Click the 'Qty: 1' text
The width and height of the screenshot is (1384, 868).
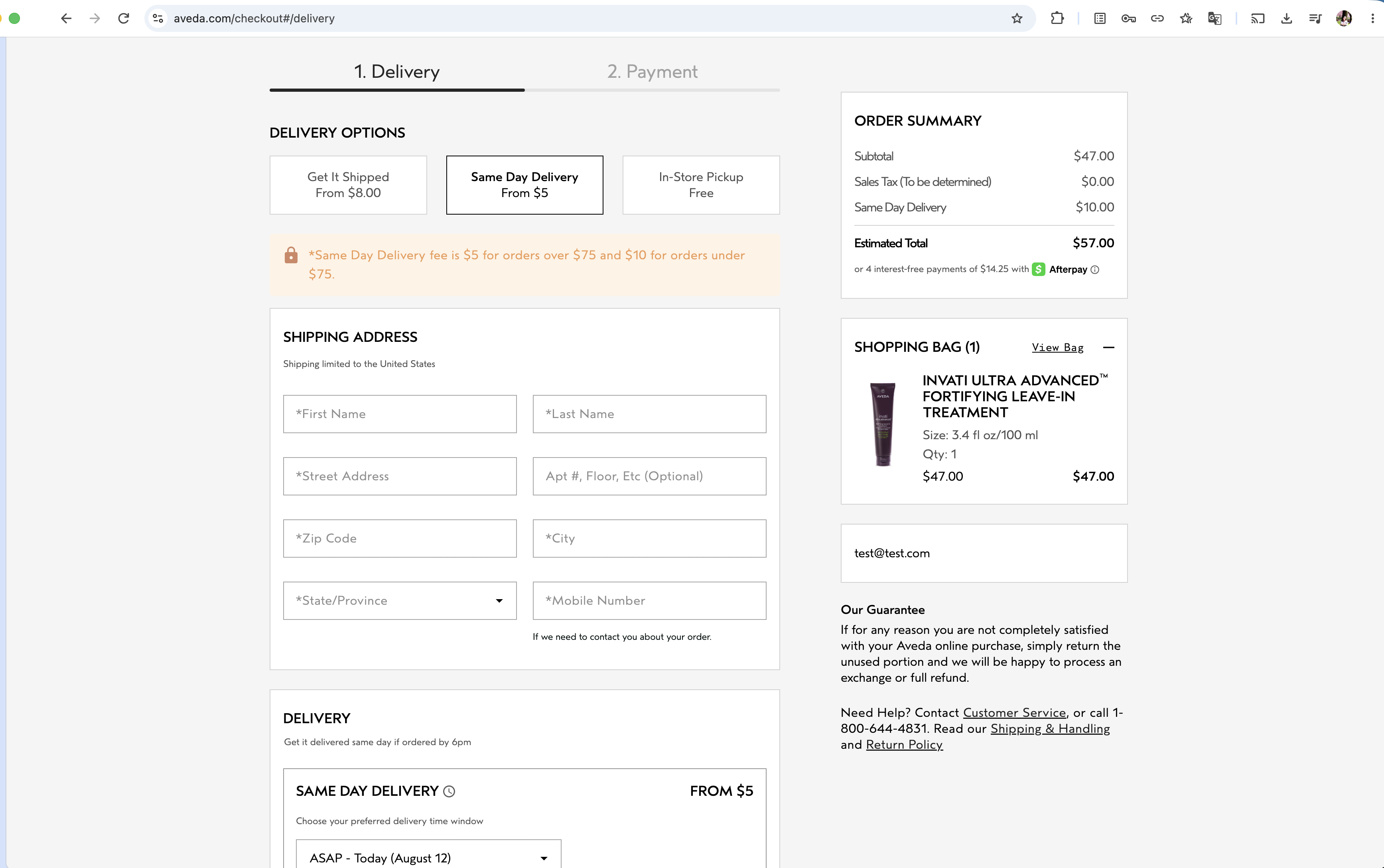point(939,455)
